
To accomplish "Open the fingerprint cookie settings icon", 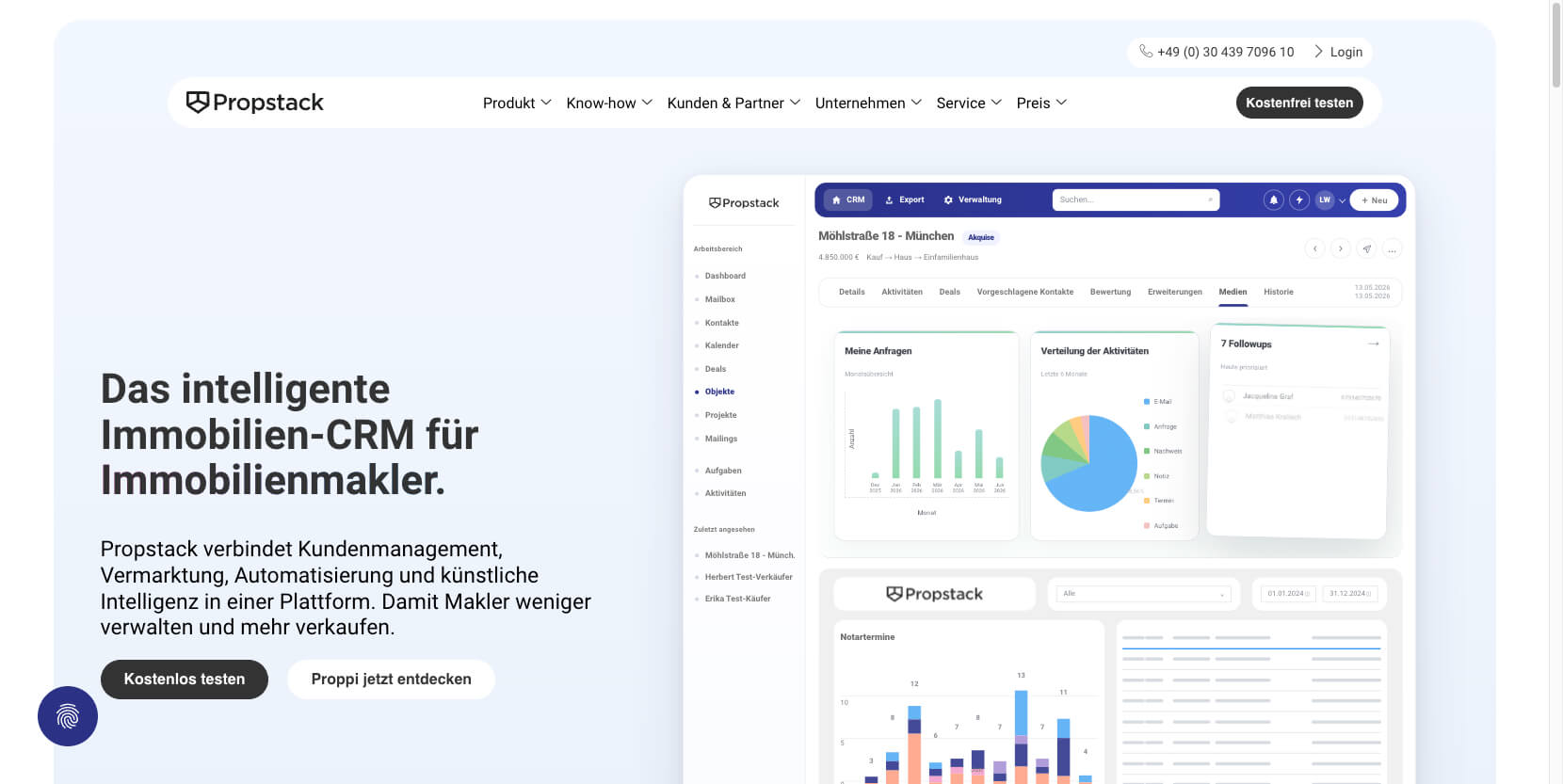I will point(68,716).
